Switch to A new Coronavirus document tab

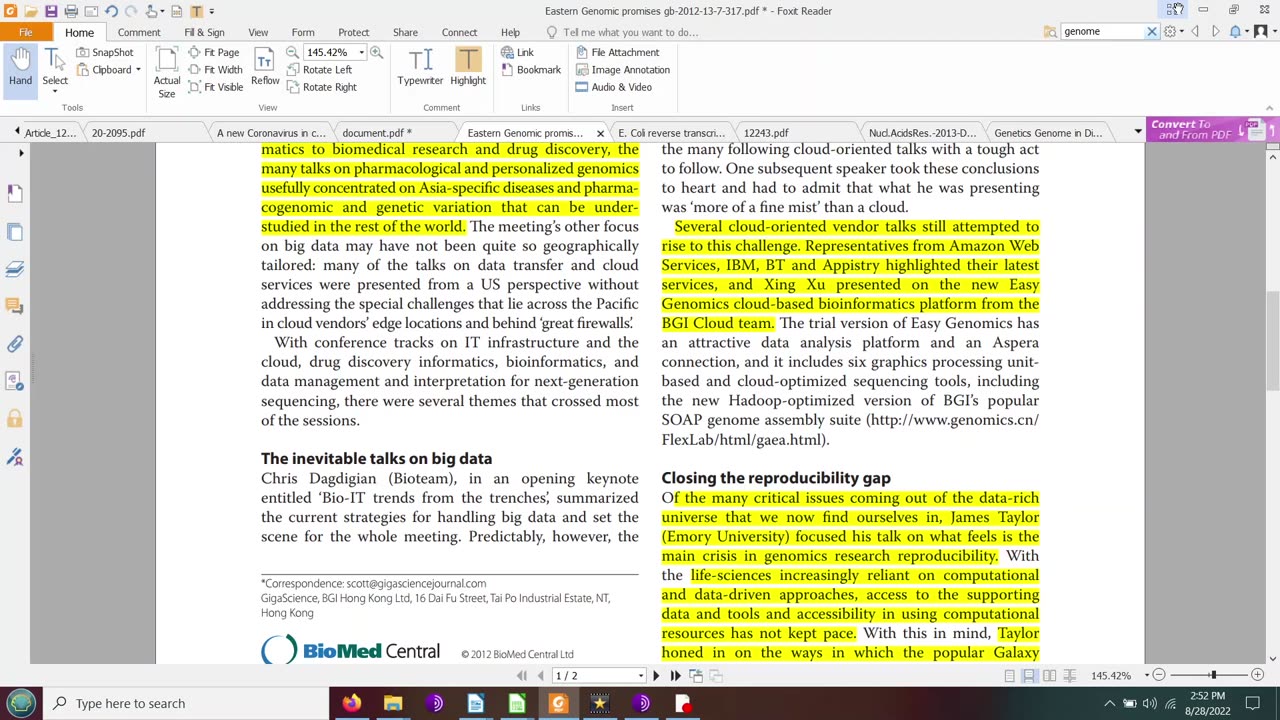coord(271,132)
